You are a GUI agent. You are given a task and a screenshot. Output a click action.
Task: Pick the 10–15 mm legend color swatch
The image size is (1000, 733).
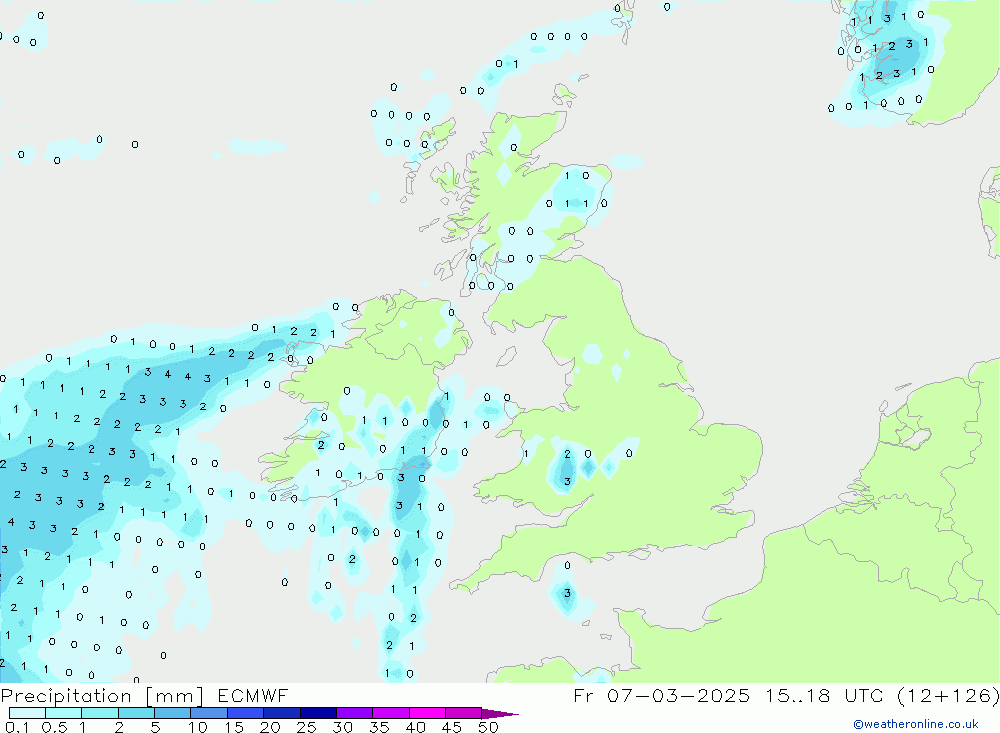point(209,713)
